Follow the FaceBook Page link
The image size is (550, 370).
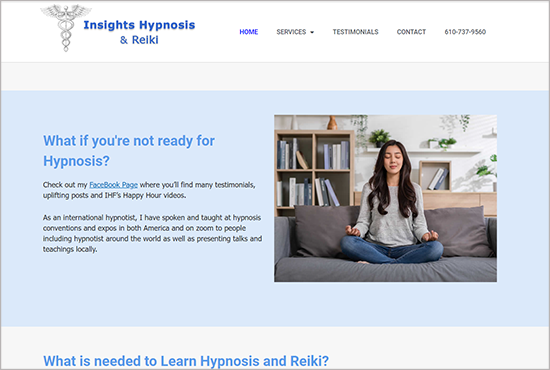(113, 185)
